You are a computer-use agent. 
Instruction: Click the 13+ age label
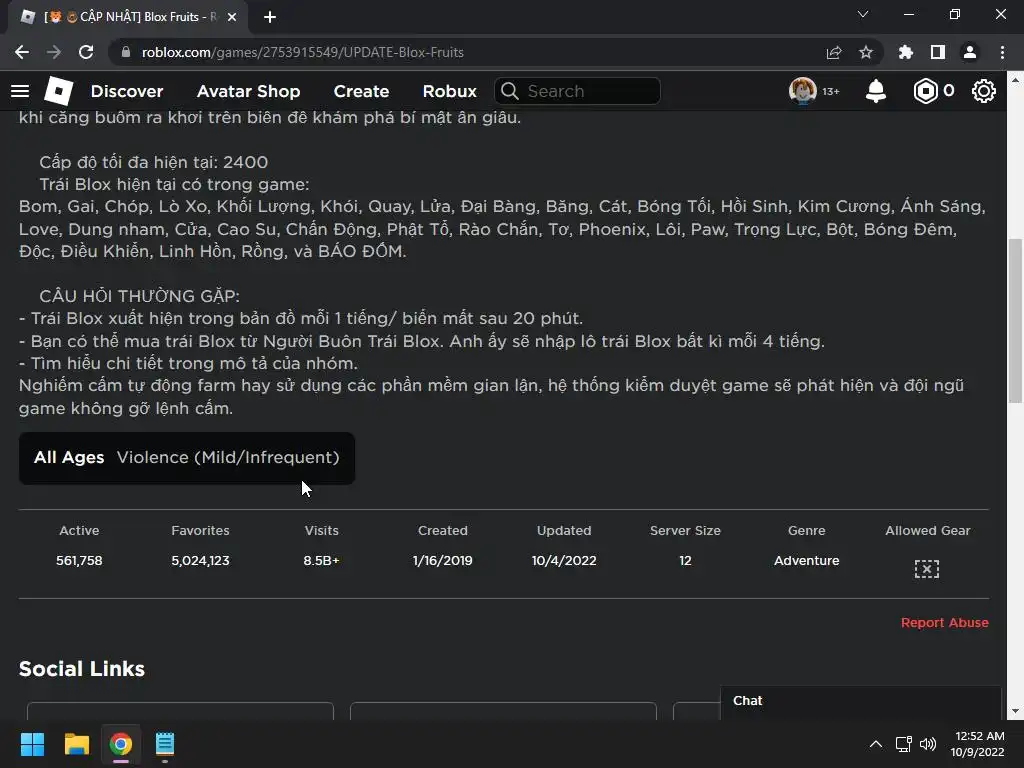(831, 91)
